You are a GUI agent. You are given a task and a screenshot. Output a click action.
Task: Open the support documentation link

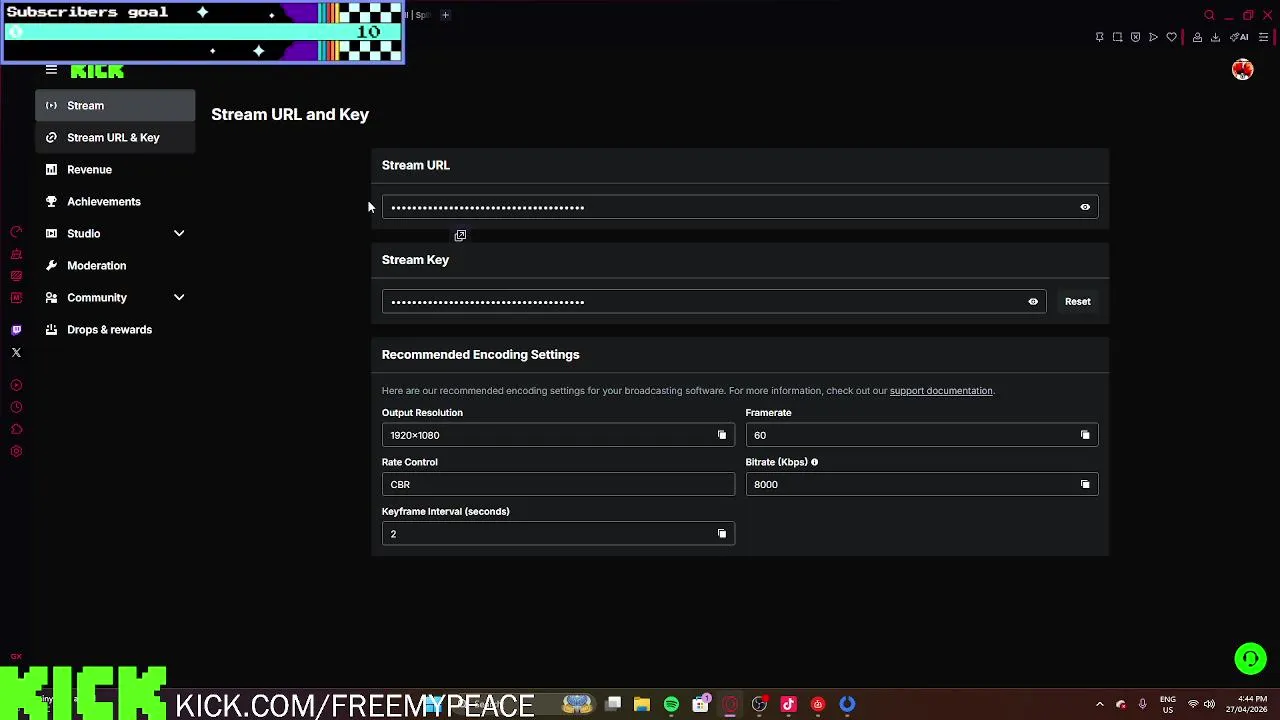coord(941,391)
